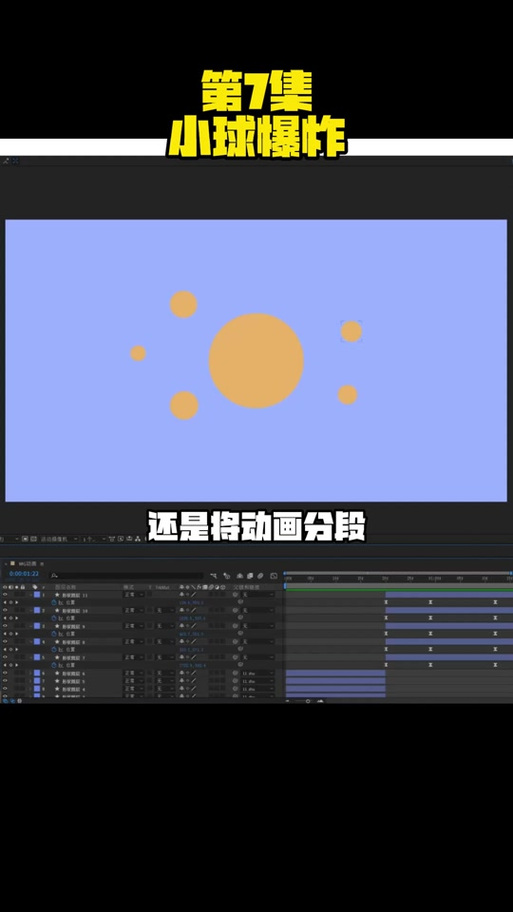Open the MG动画 timeline panel menu
Viewport: 513px width, 912px height.
pyautogui.click(x=41, y=564)
